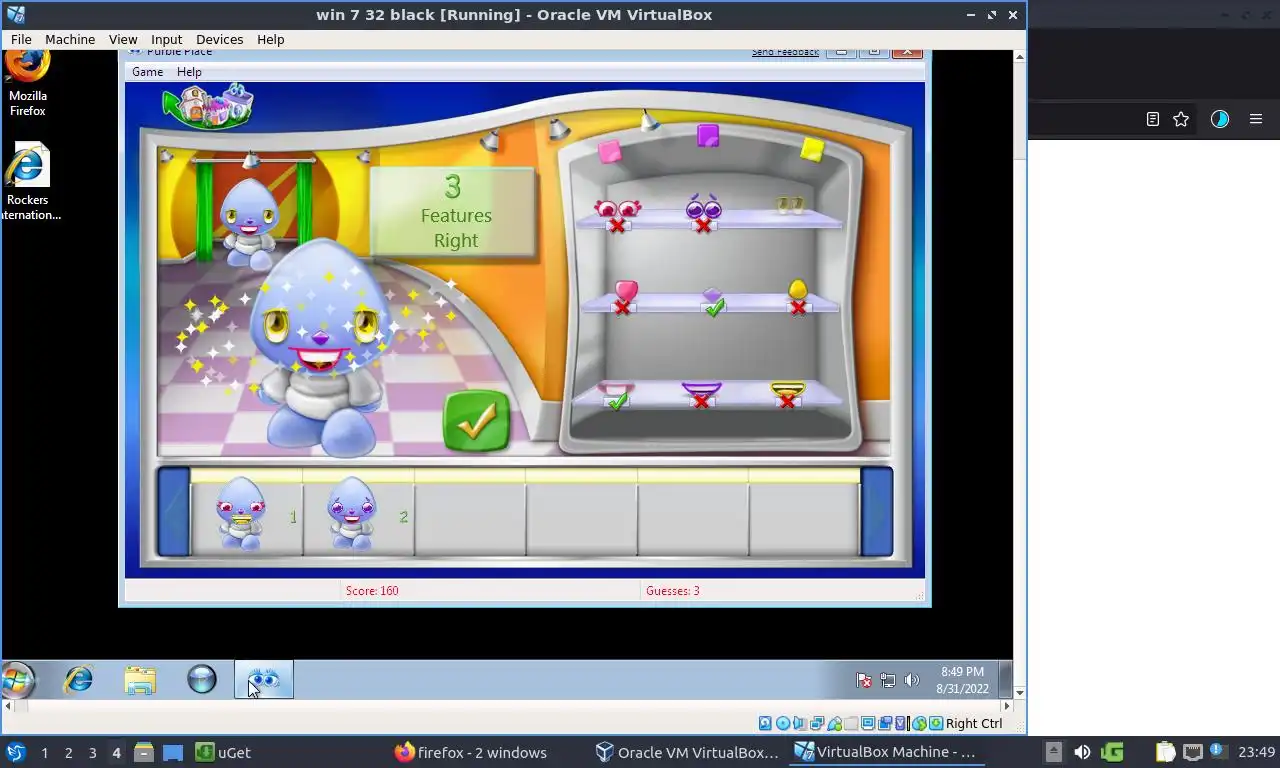Open the Game menu in Purble Place

pyautogui.click(x=147, y=72)
